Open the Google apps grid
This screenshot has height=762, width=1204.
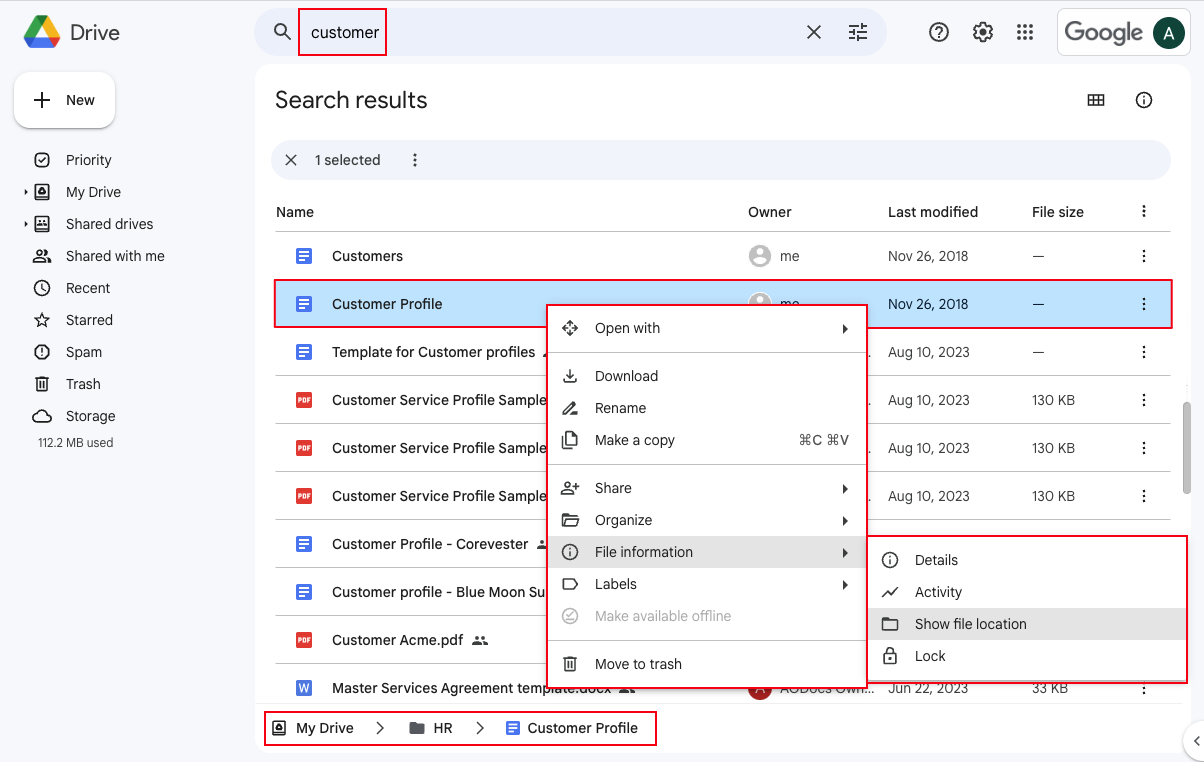pyautogui.click(x=1025, y=32)
